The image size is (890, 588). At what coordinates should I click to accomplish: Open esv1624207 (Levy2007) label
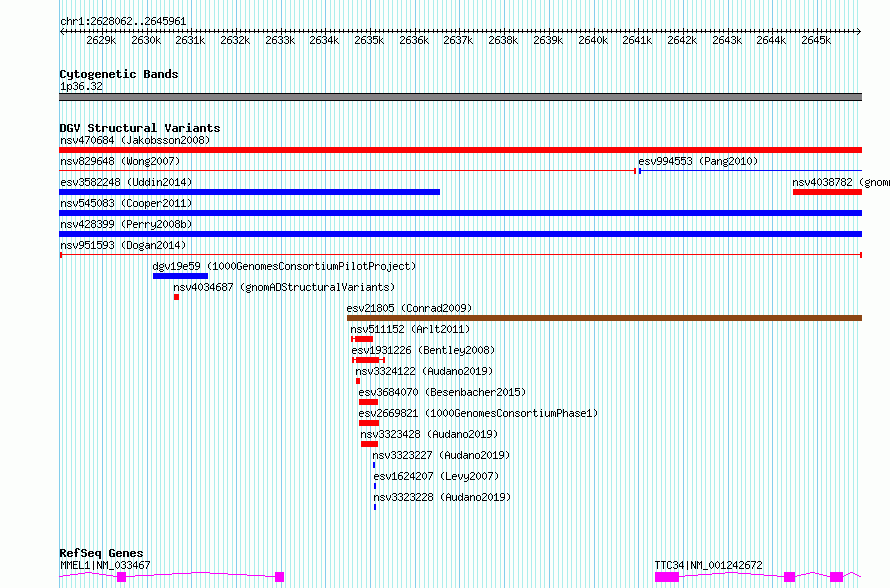pos(436,476)
